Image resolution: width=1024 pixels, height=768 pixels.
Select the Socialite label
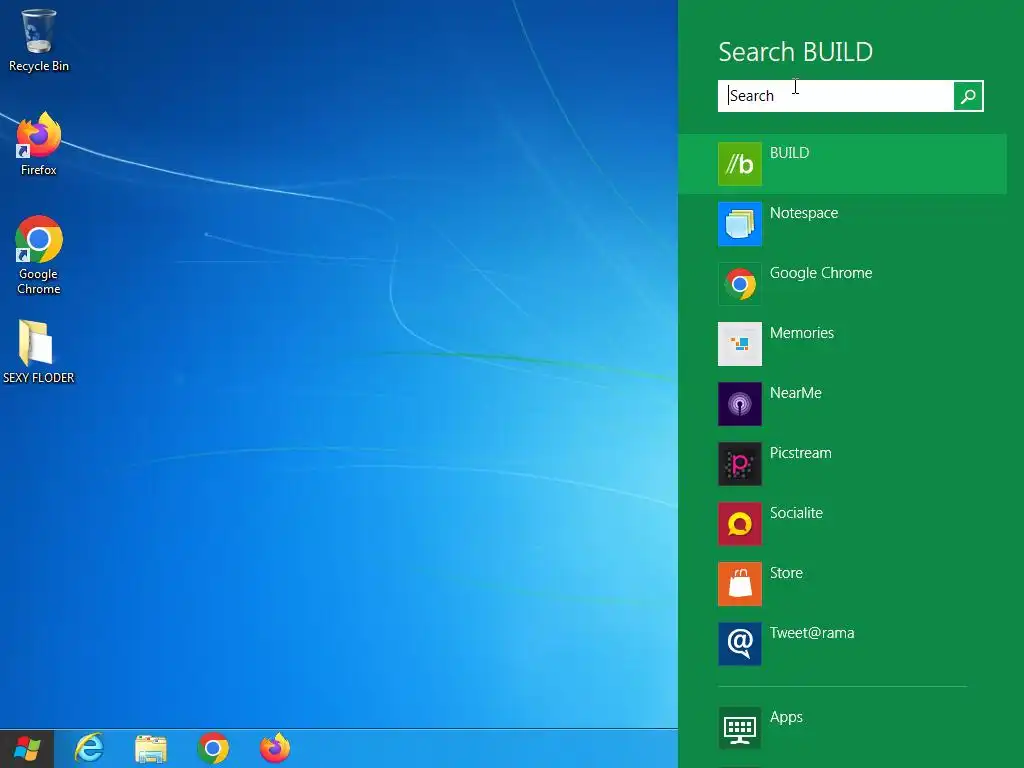[796, 513]
